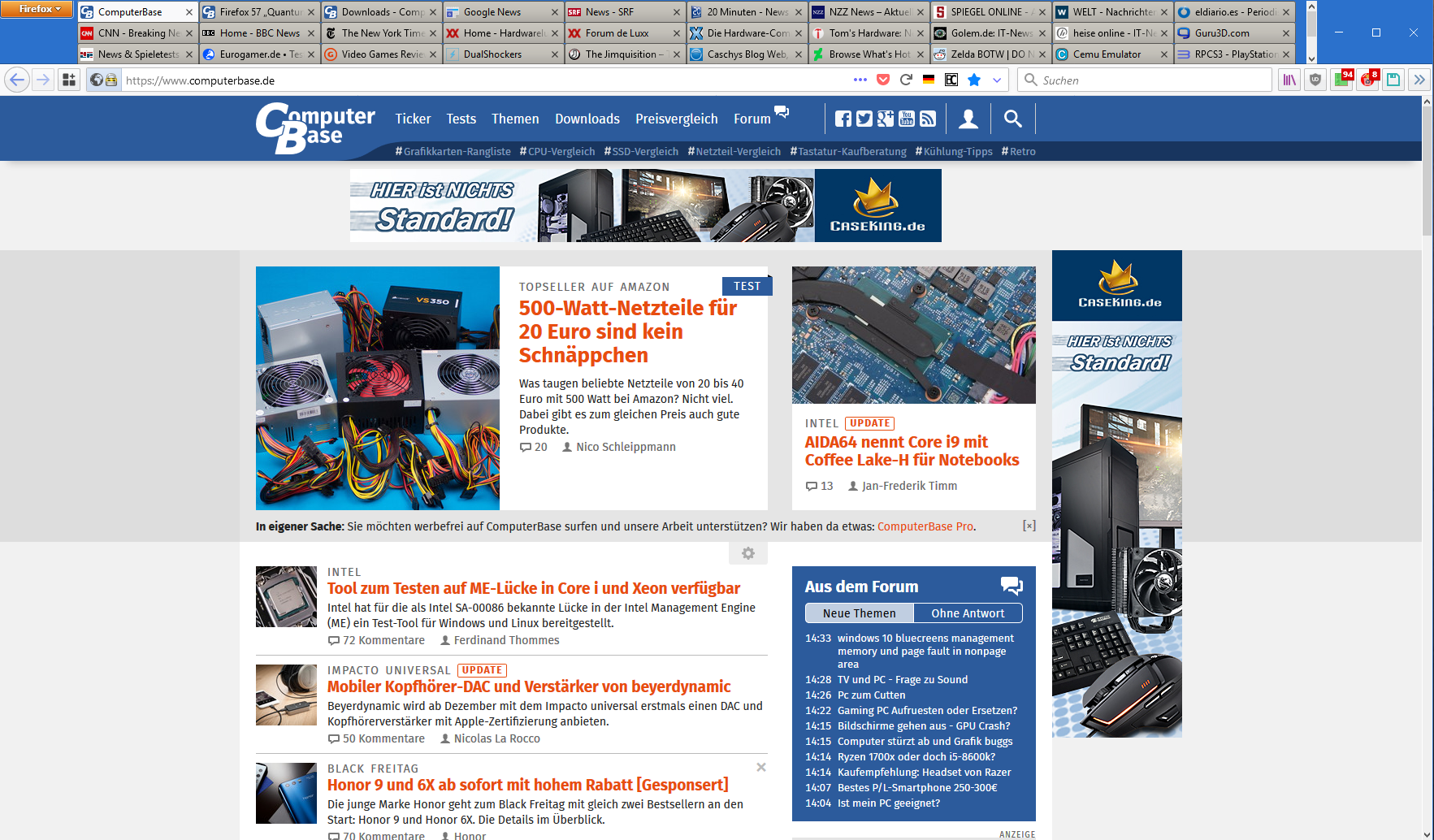The height and width of the screenshot is (840, 1434).
Task: Open forum thread Pc zum Cutten
Action: tap(871, 695)
